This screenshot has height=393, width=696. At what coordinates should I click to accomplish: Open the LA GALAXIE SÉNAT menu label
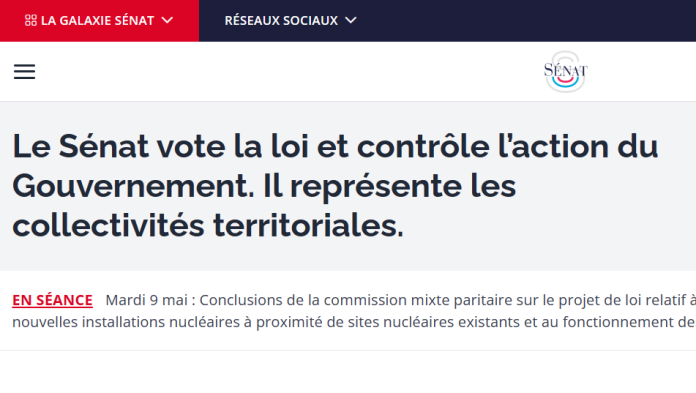click(97, 20)
